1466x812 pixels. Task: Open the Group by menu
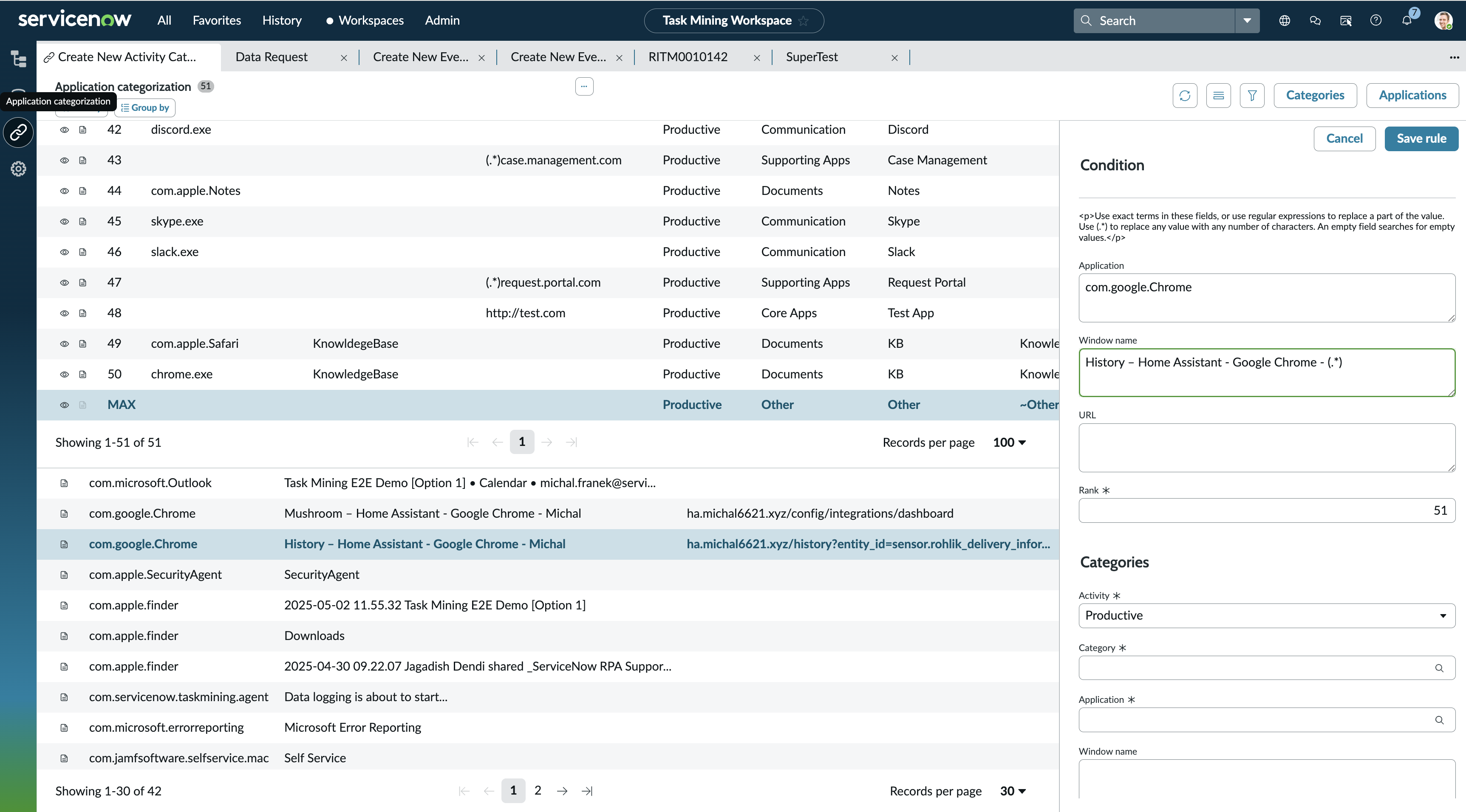point(144,107)
